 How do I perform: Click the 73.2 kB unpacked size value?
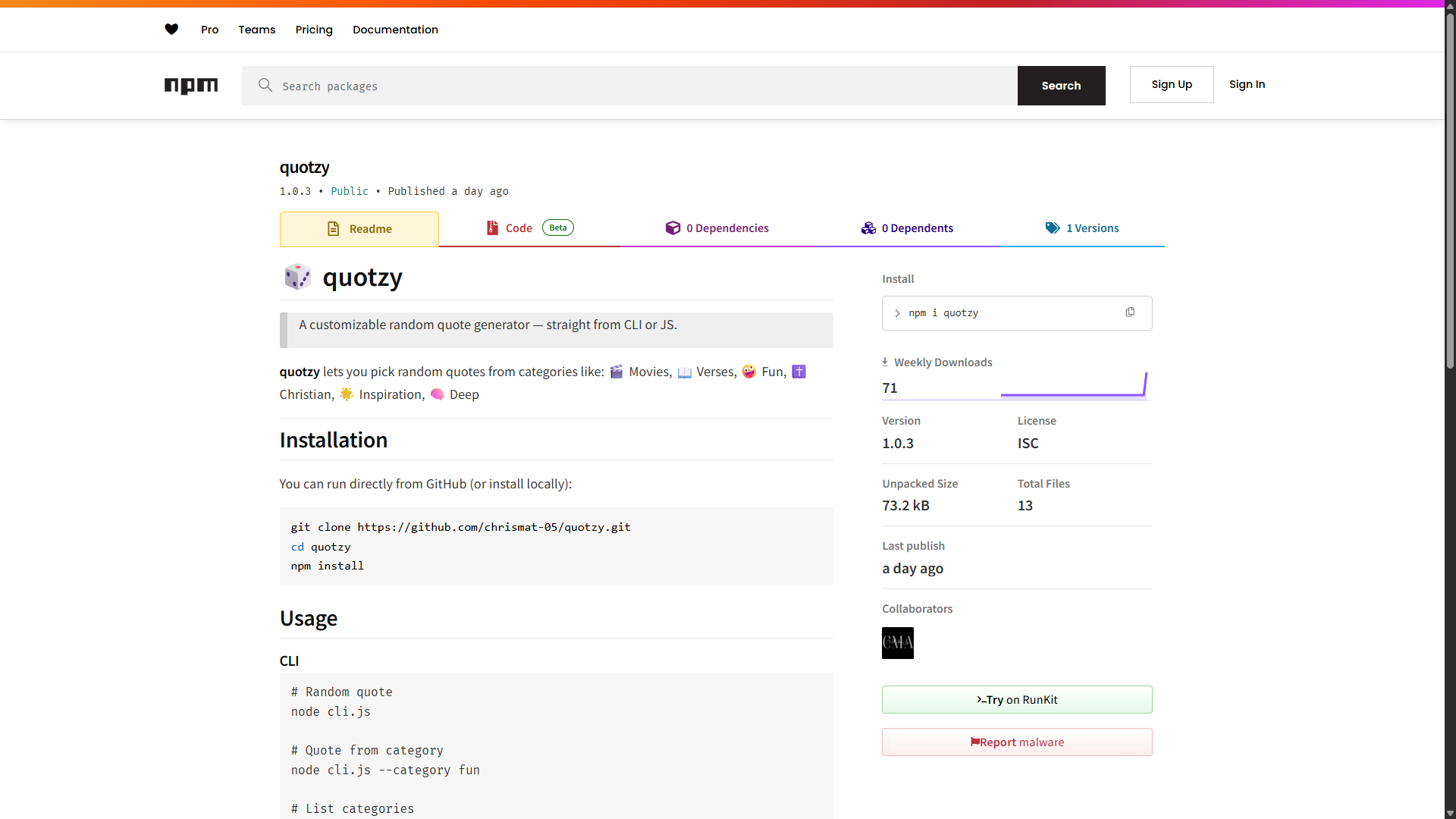(905, 506)
